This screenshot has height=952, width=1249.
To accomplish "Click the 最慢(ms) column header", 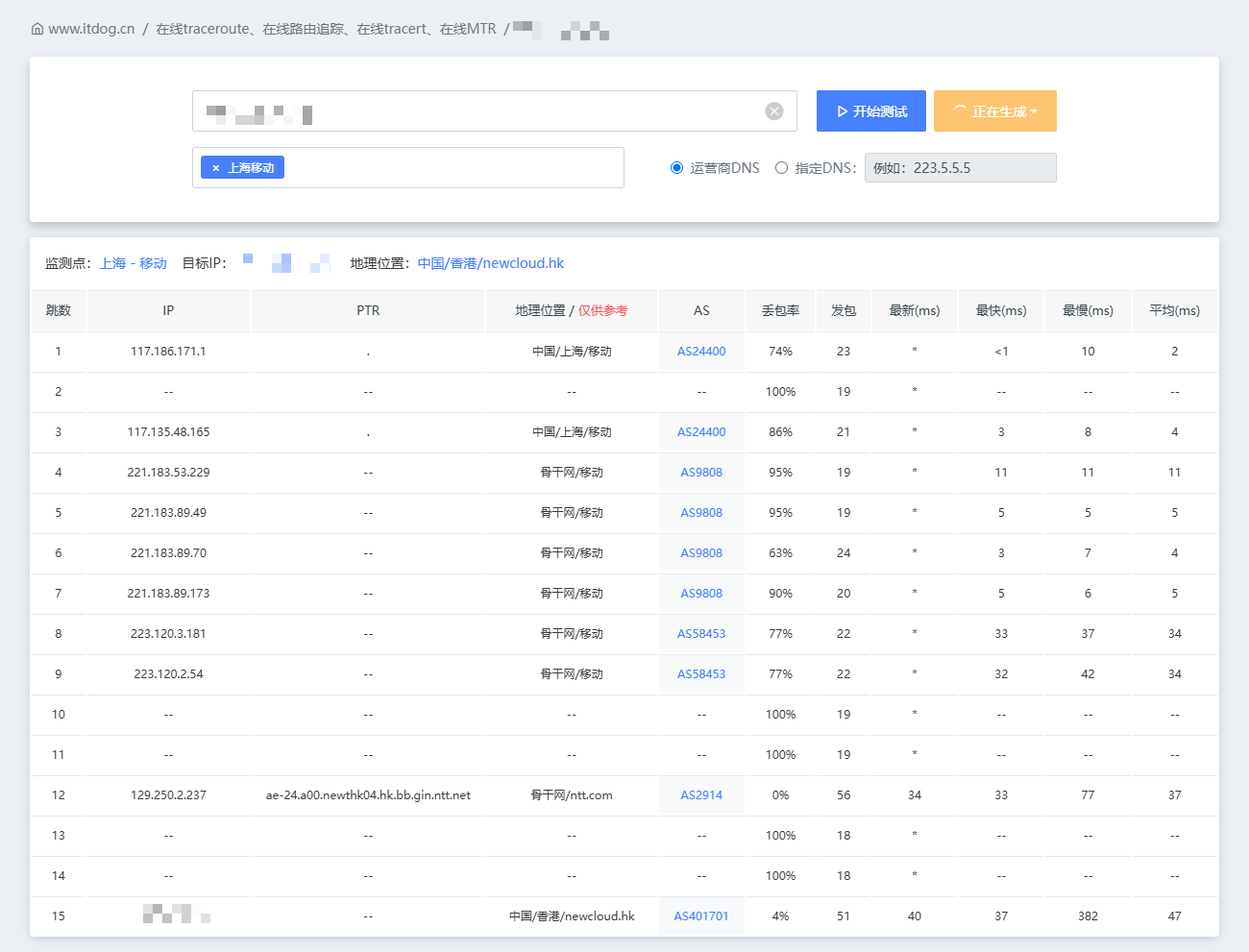I will click(x=1088, y=311).
